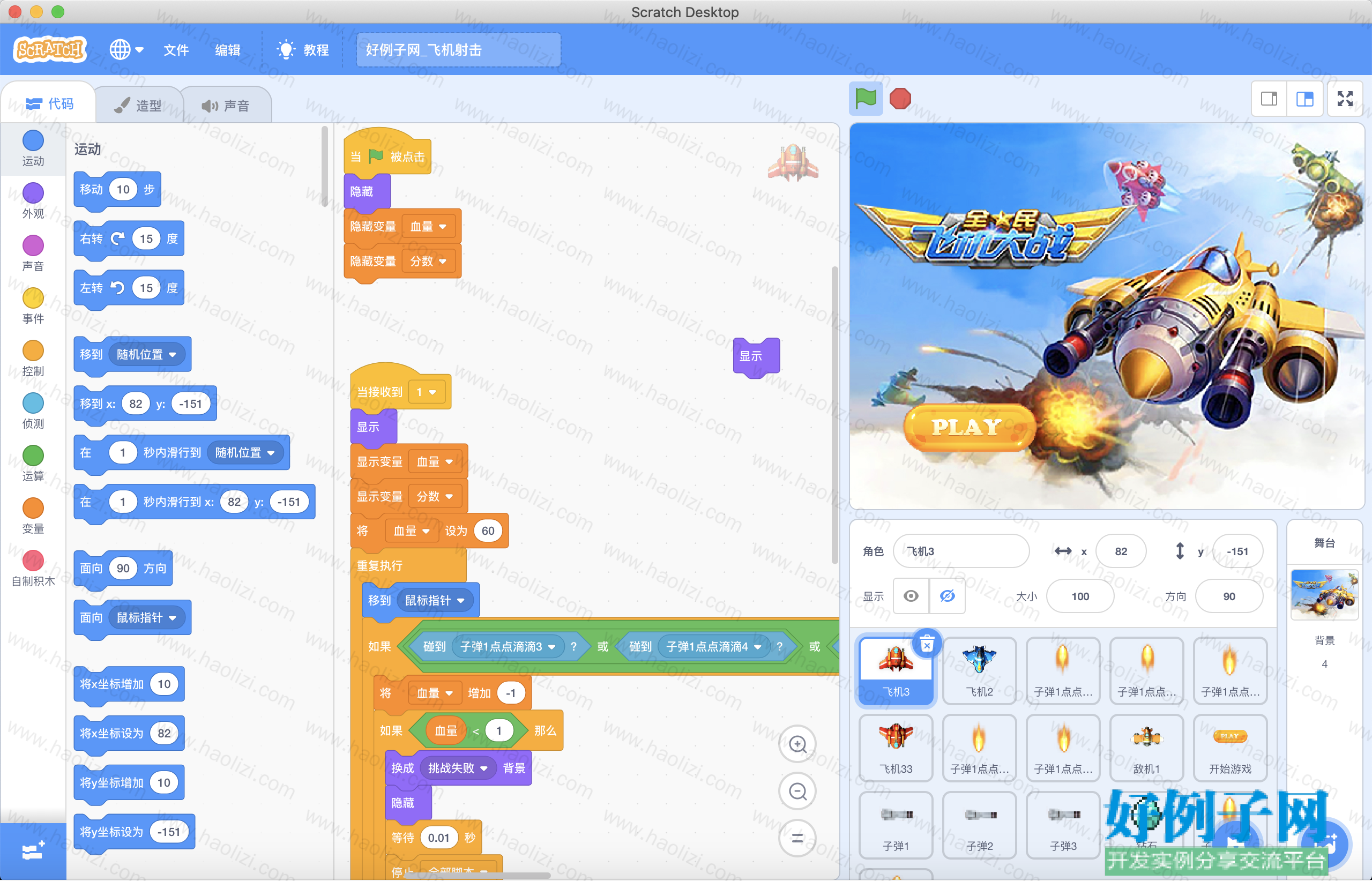The image size is (1372, 881).
Task: Open 挑战失败 backdrop dropdown
Action: point(458,768)
